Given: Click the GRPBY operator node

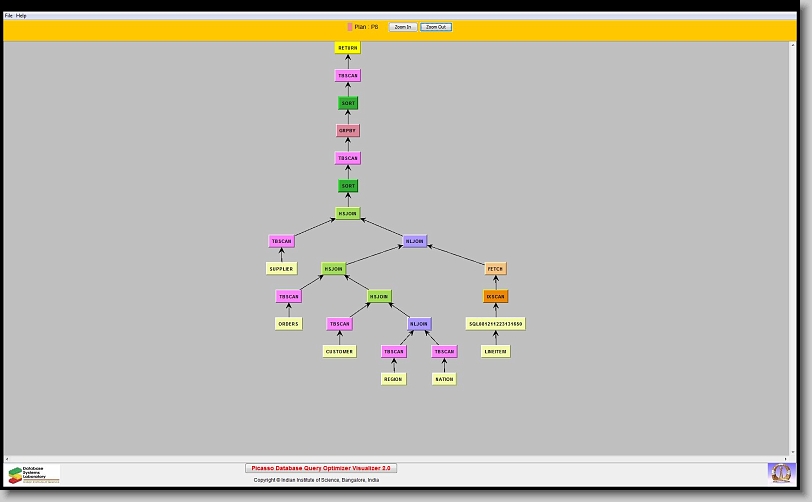Looking at the screenshot, I should point(347,131).
